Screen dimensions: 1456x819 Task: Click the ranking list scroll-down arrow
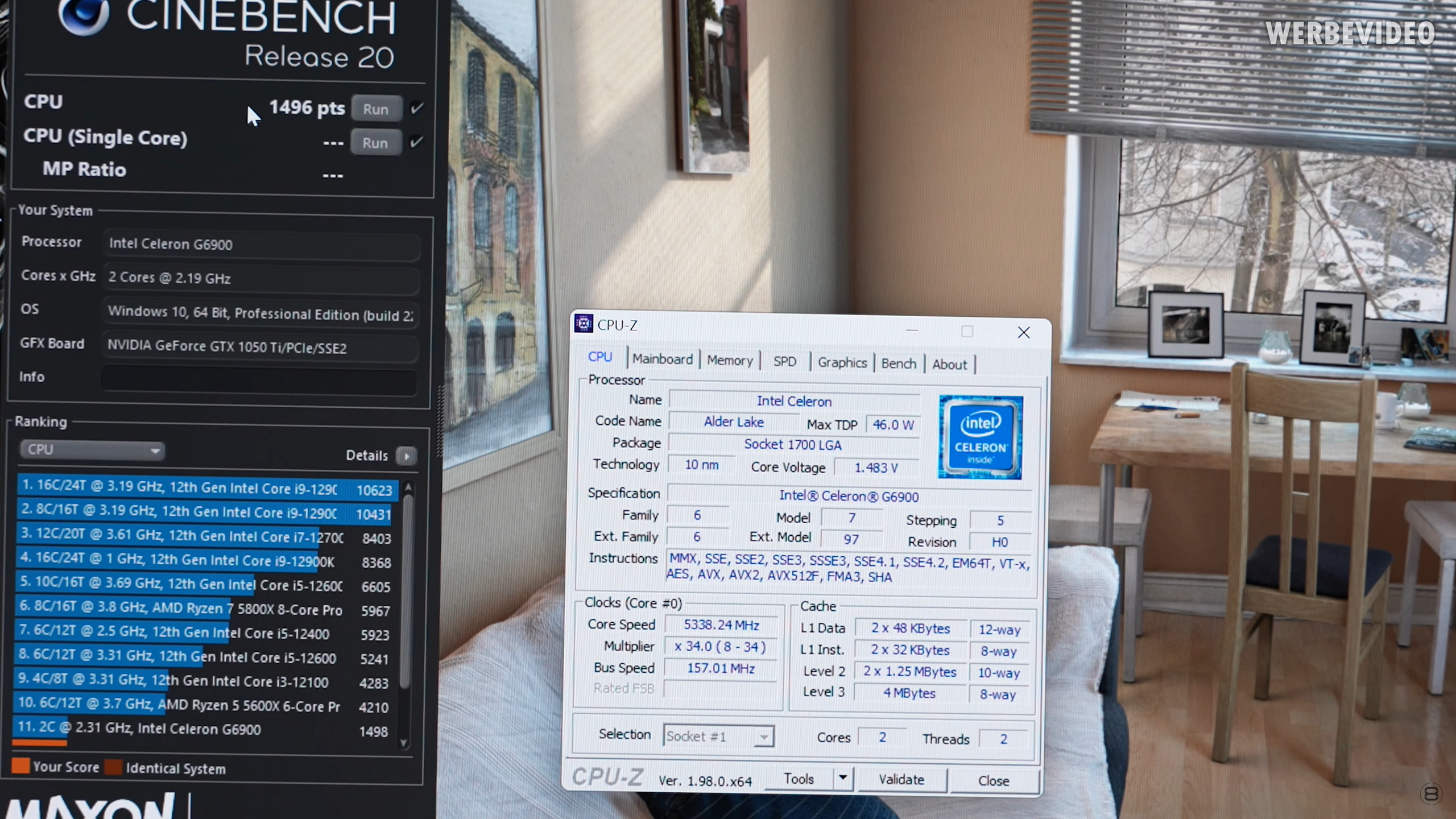[404, 743]
